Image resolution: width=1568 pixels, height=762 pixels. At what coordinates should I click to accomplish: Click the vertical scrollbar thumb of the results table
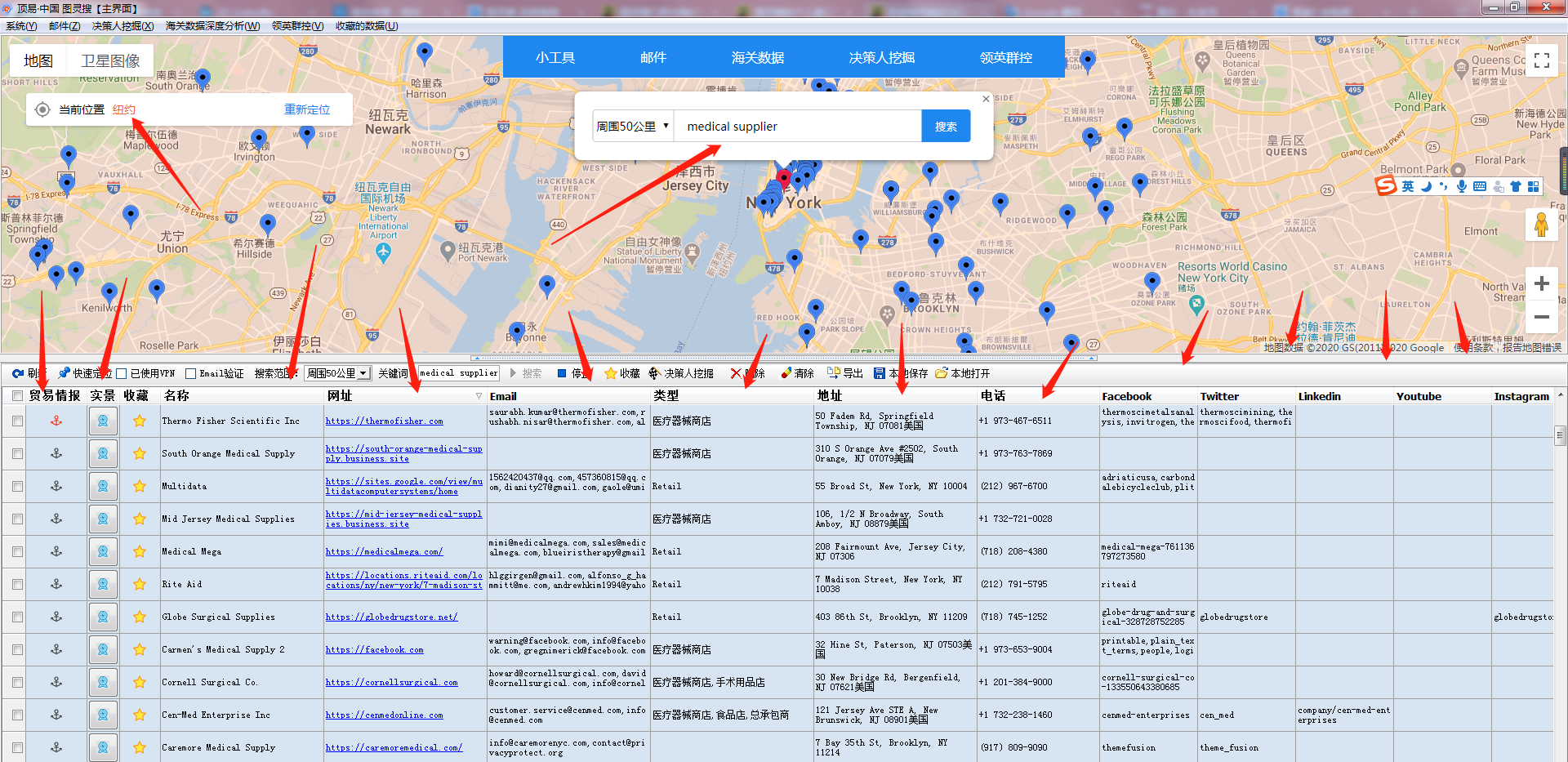pyautogui.click(x=1560, y=435)
